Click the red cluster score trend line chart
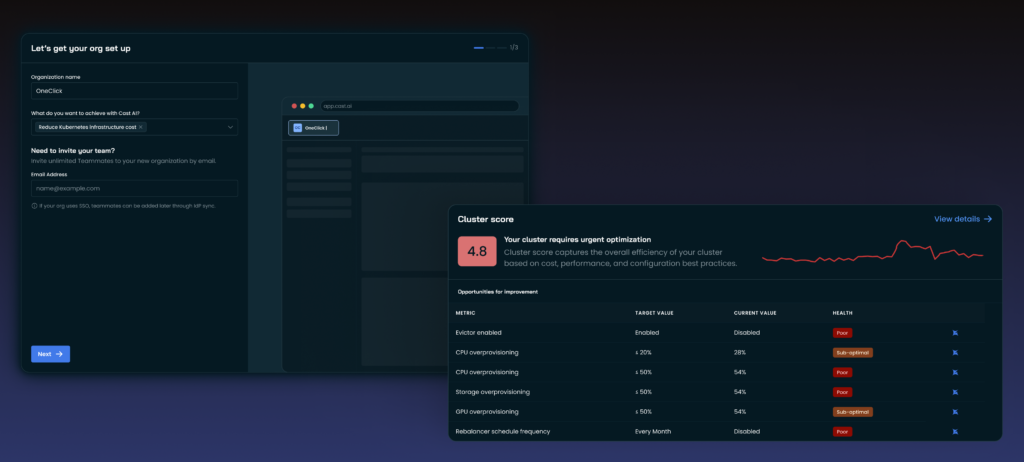Viewport: 1024px width, 462px height. point(872,252)
